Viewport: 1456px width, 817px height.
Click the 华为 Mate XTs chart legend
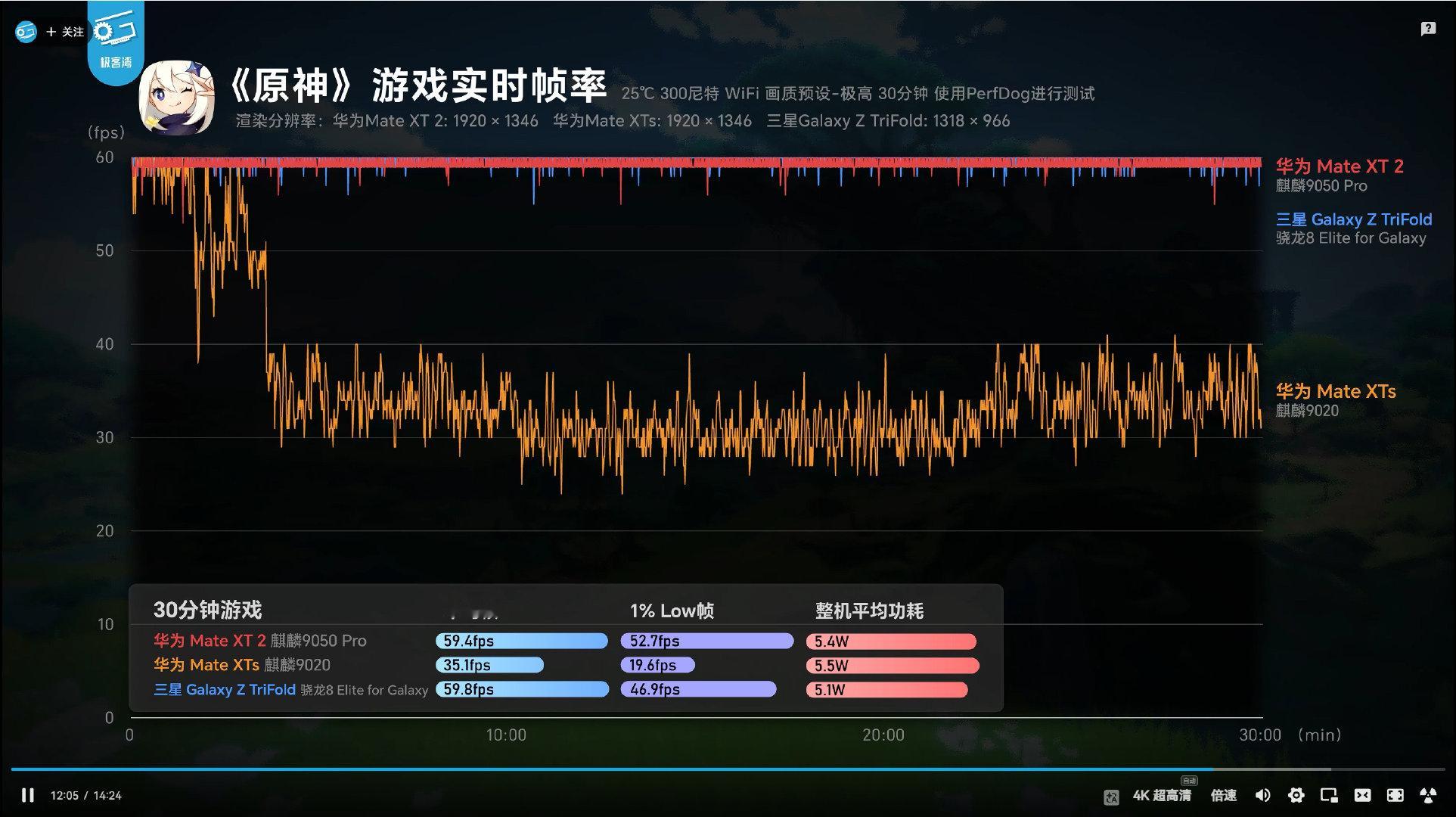[x=1336, y=391]
